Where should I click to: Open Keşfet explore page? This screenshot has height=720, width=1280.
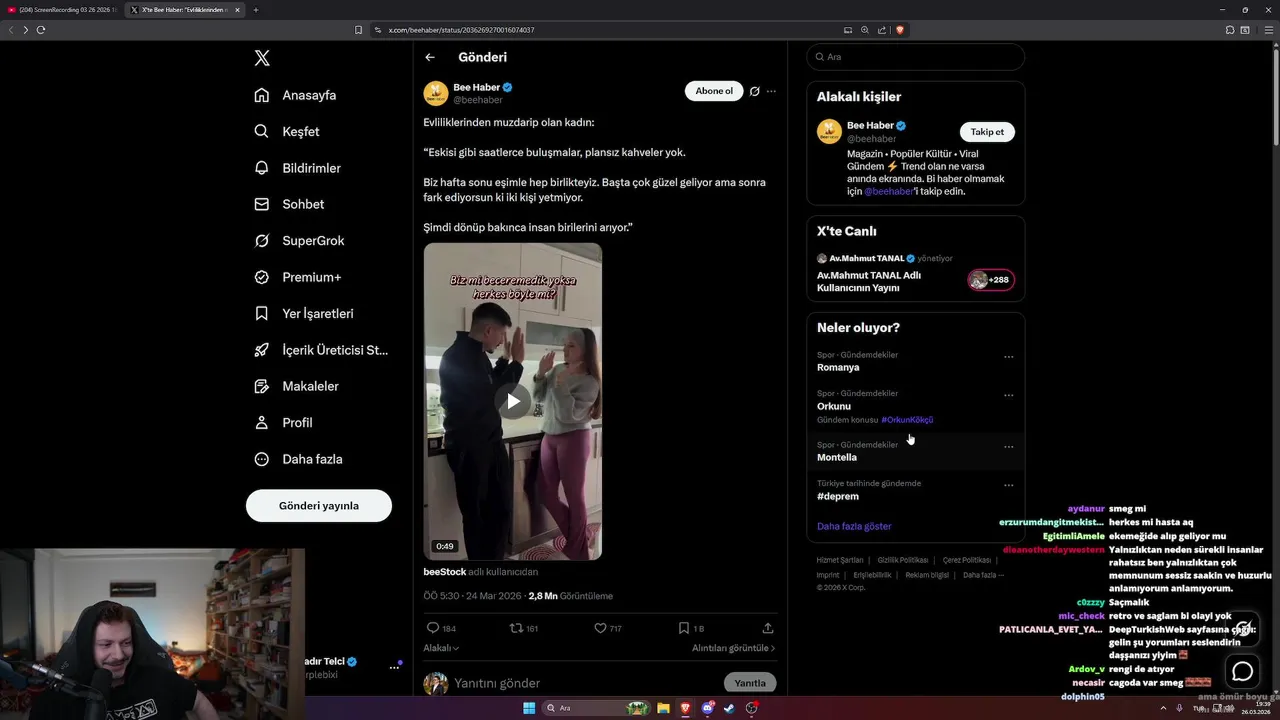[287, 131]
